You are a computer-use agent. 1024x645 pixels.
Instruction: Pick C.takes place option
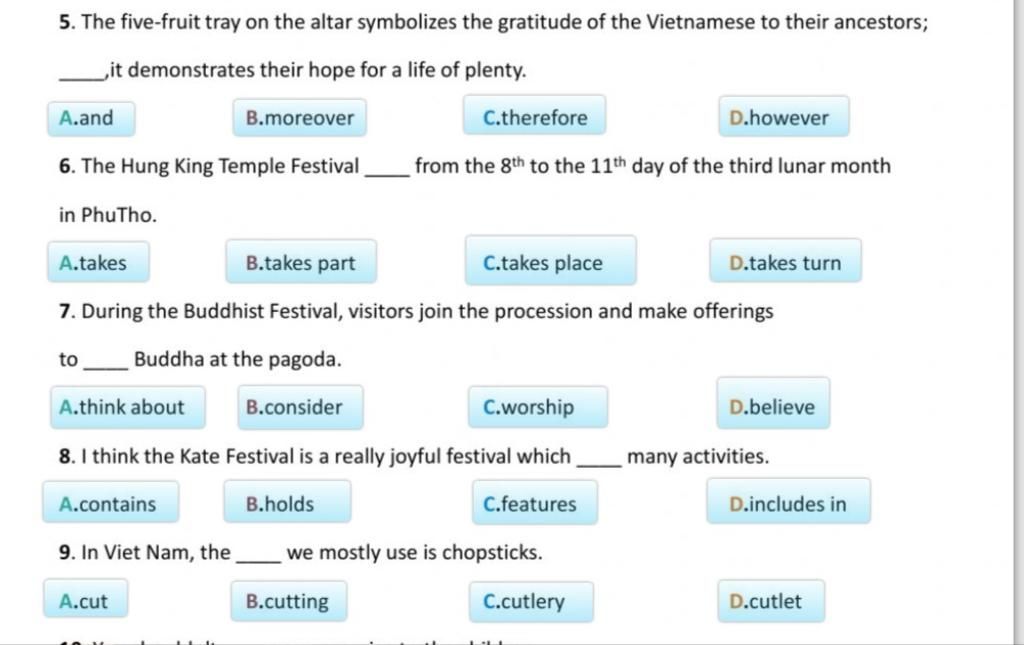click(x=551, y=260)
